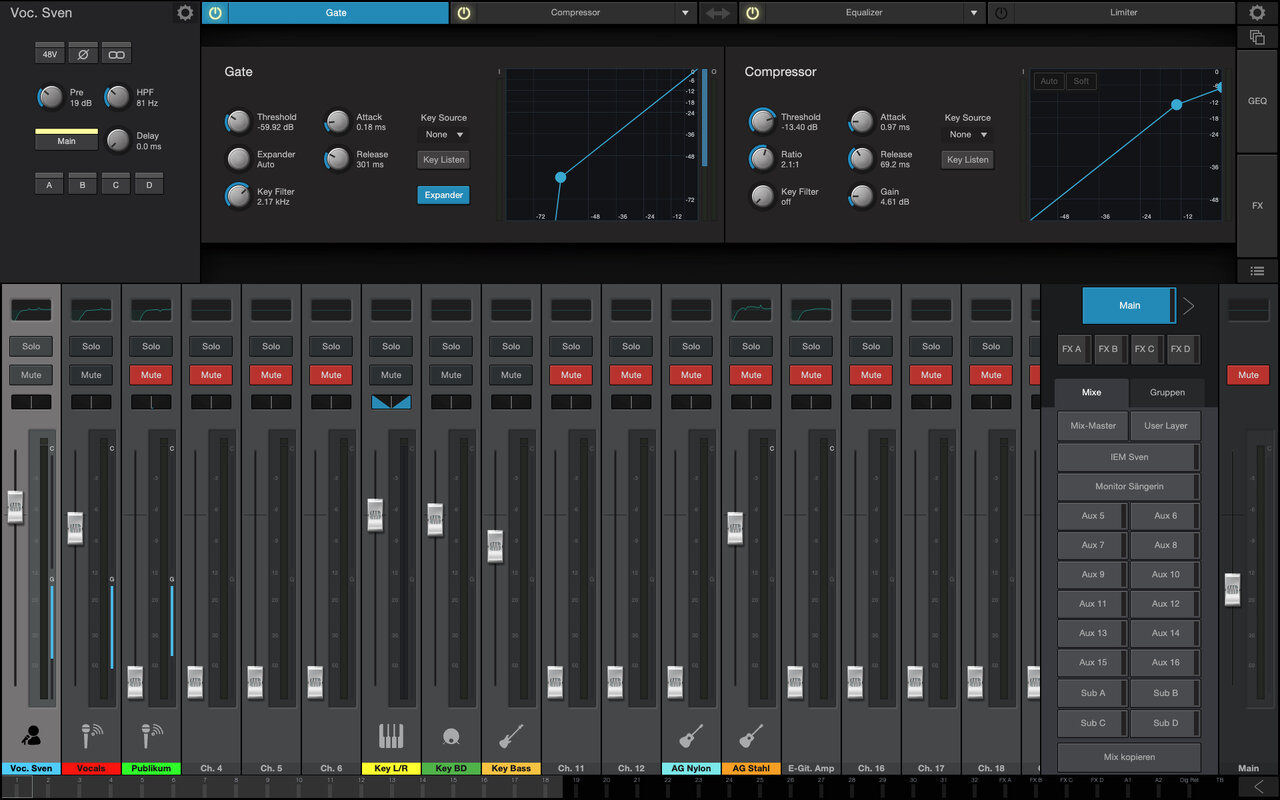
Task: Solo the Voc. Sven channel
Action: click(31, 346)
